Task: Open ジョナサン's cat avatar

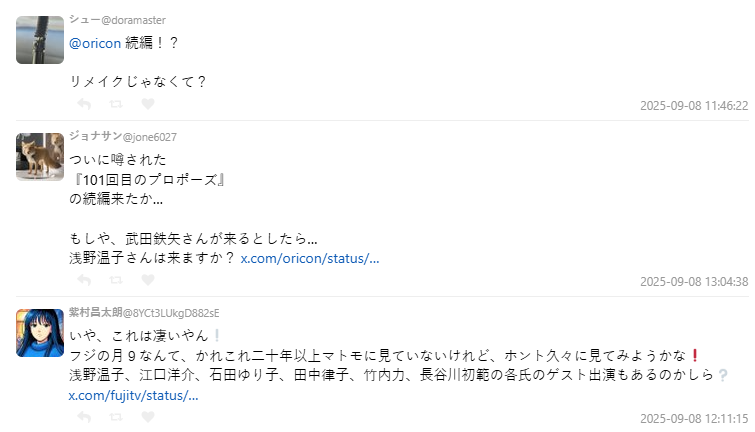Action: tap(40, 157)
